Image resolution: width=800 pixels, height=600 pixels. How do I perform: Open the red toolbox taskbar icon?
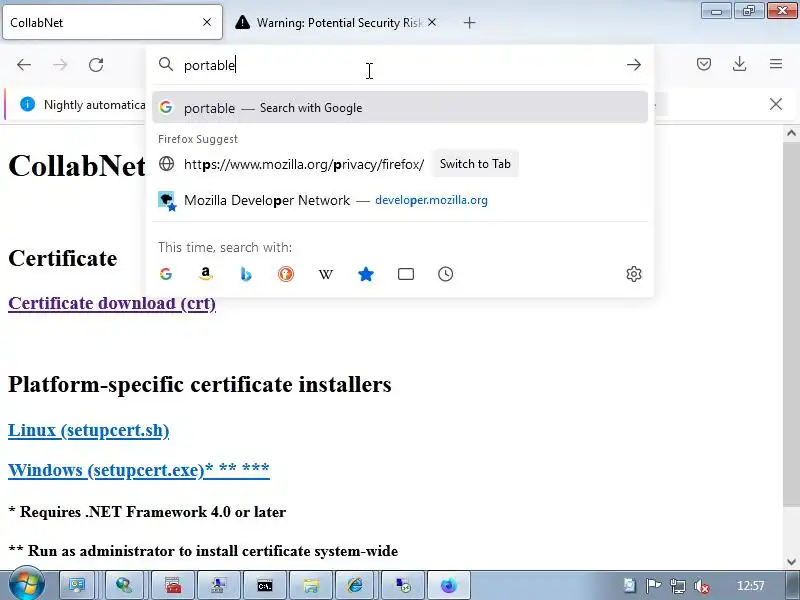click(x=173, y=586)
